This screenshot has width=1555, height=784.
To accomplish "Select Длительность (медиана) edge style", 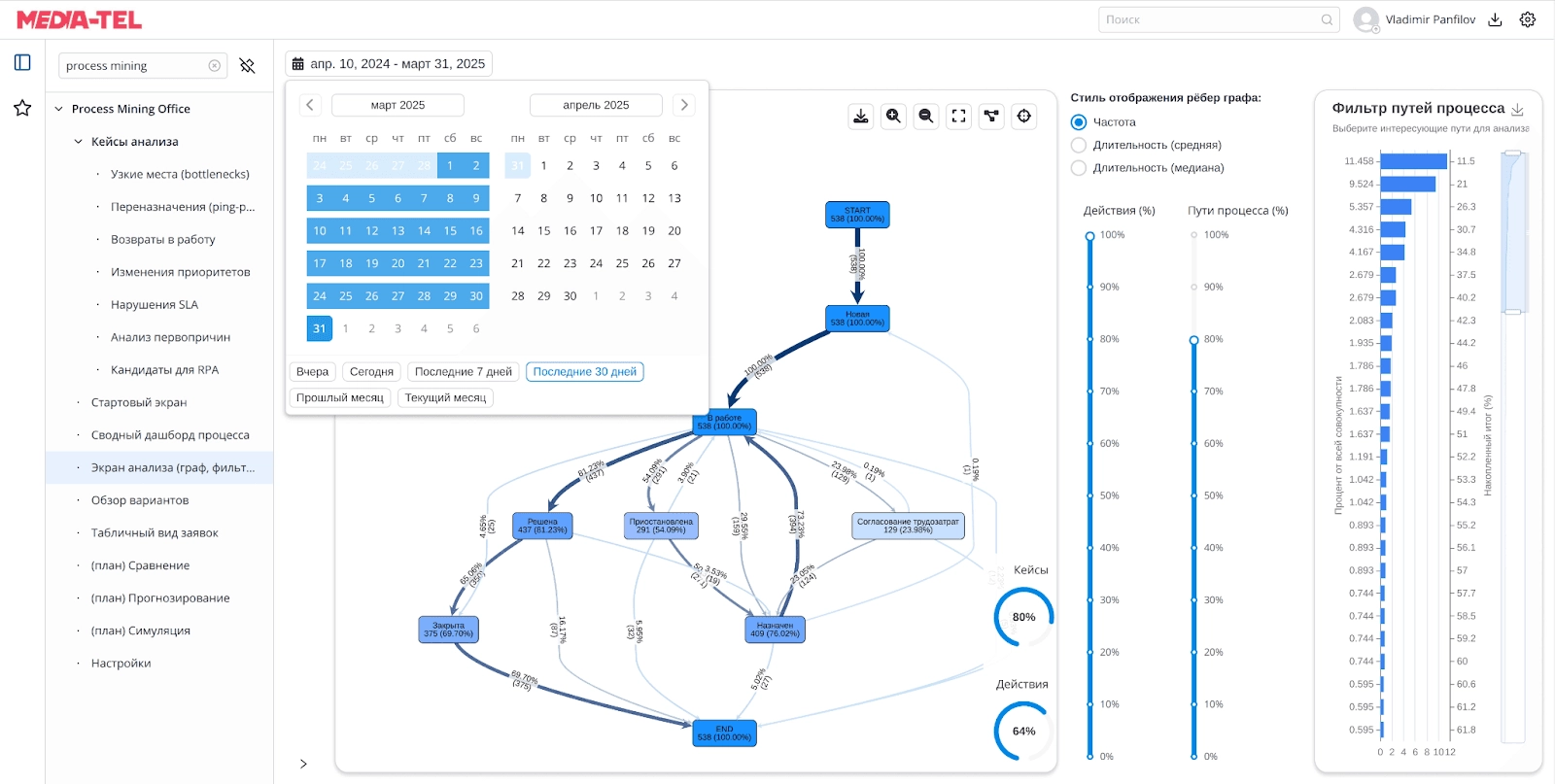I will click(1079, 168).
